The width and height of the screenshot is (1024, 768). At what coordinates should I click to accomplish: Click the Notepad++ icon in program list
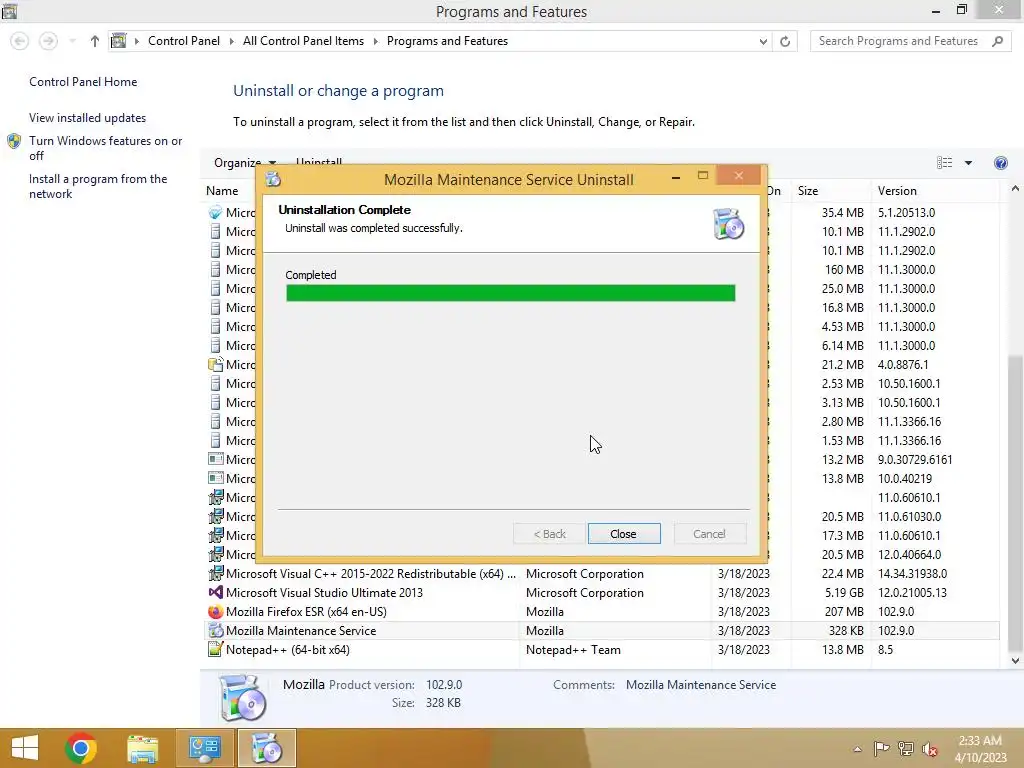point(216,650)
